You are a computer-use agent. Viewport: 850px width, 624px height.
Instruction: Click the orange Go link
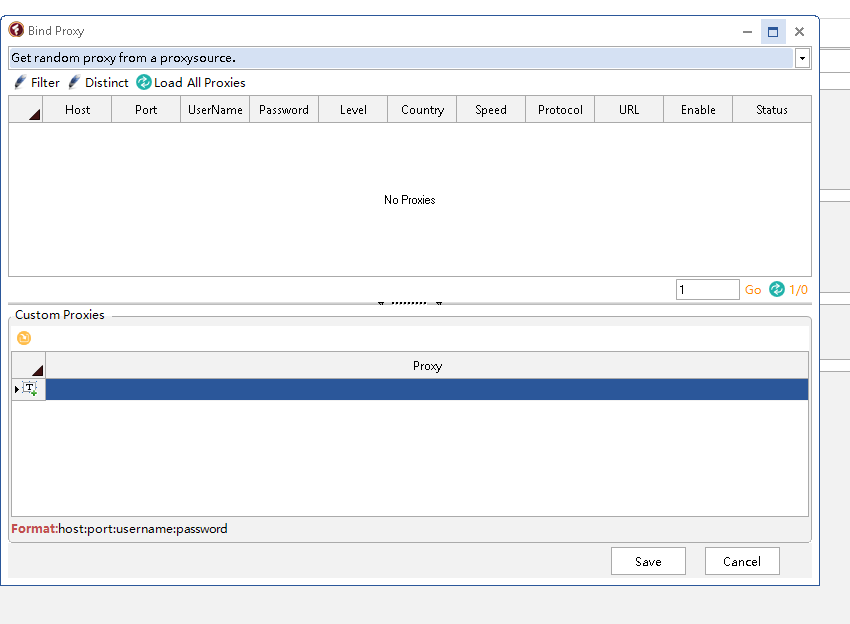coord(753,290)
